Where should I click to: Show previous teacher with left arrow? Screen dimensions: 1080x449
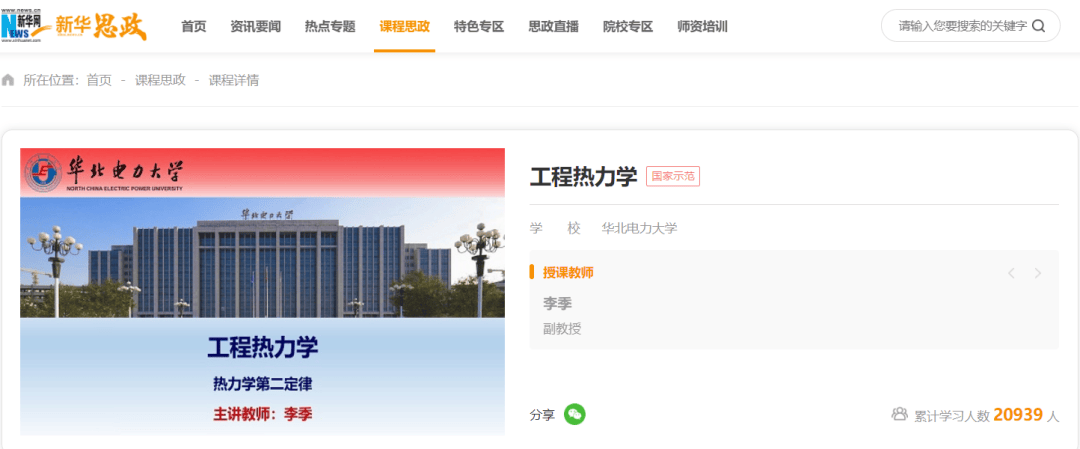tap(1011, 273)
